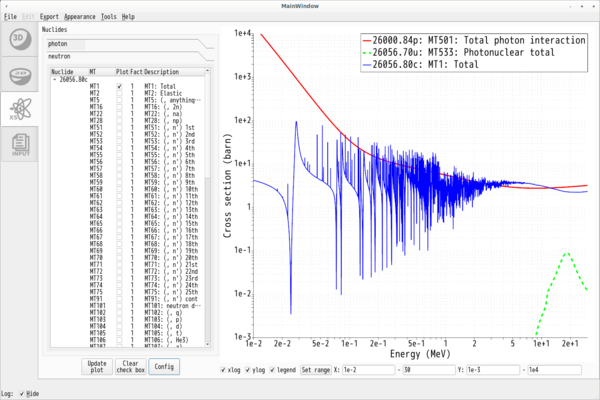Open the Tools menu
Image resolution: width=600 pixels, height=400 pixels.
tap(108, 17)
